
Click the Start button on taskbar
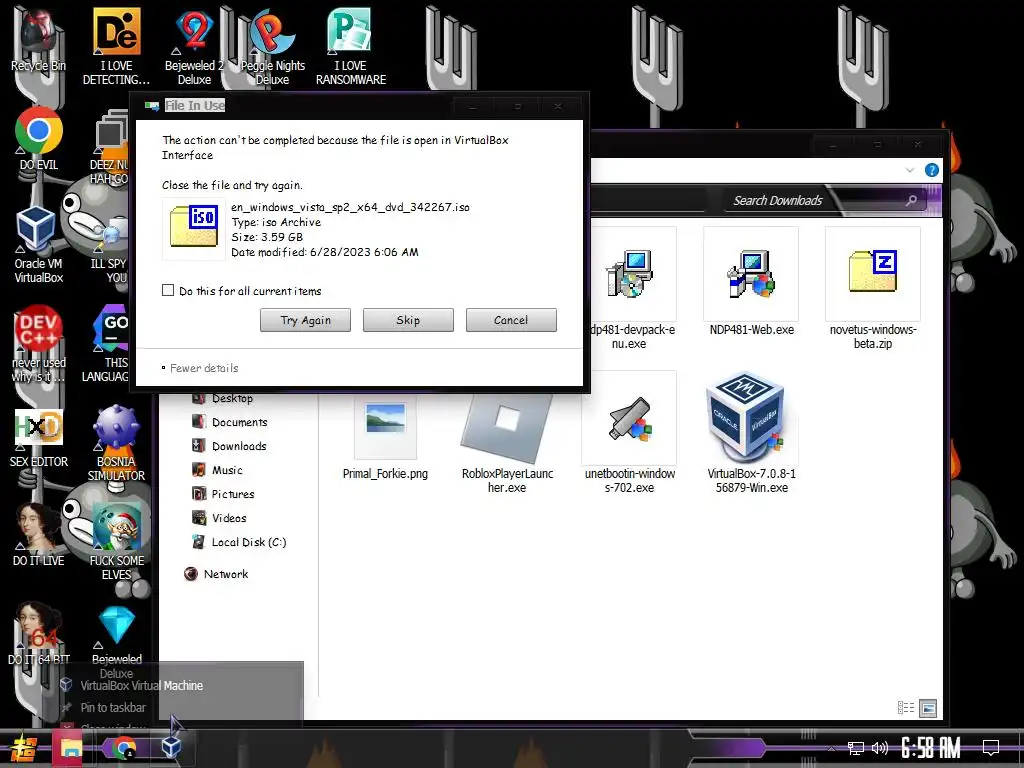pos(24,748)
